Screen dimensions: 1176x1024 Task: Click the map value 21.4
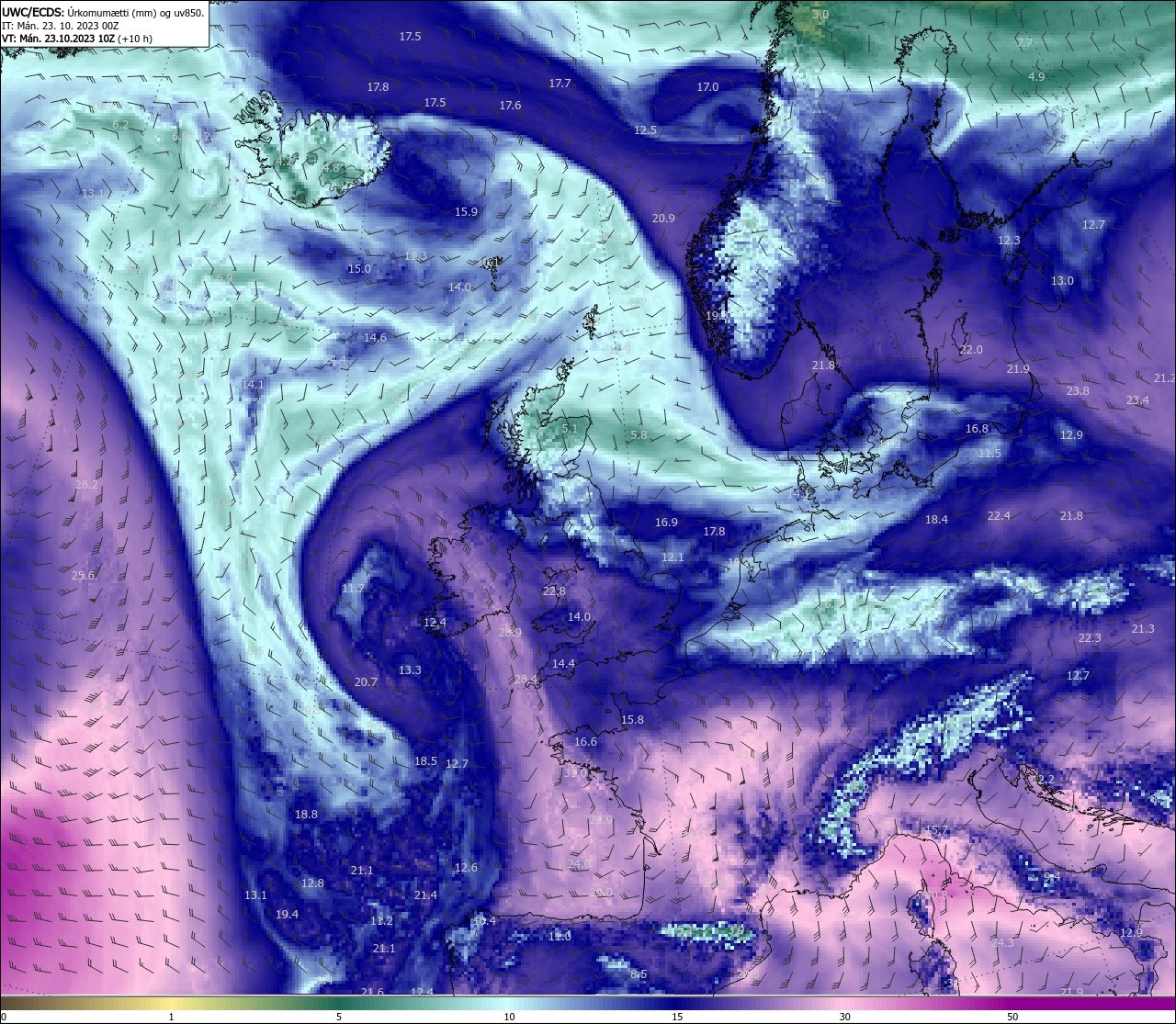[425, 895]
